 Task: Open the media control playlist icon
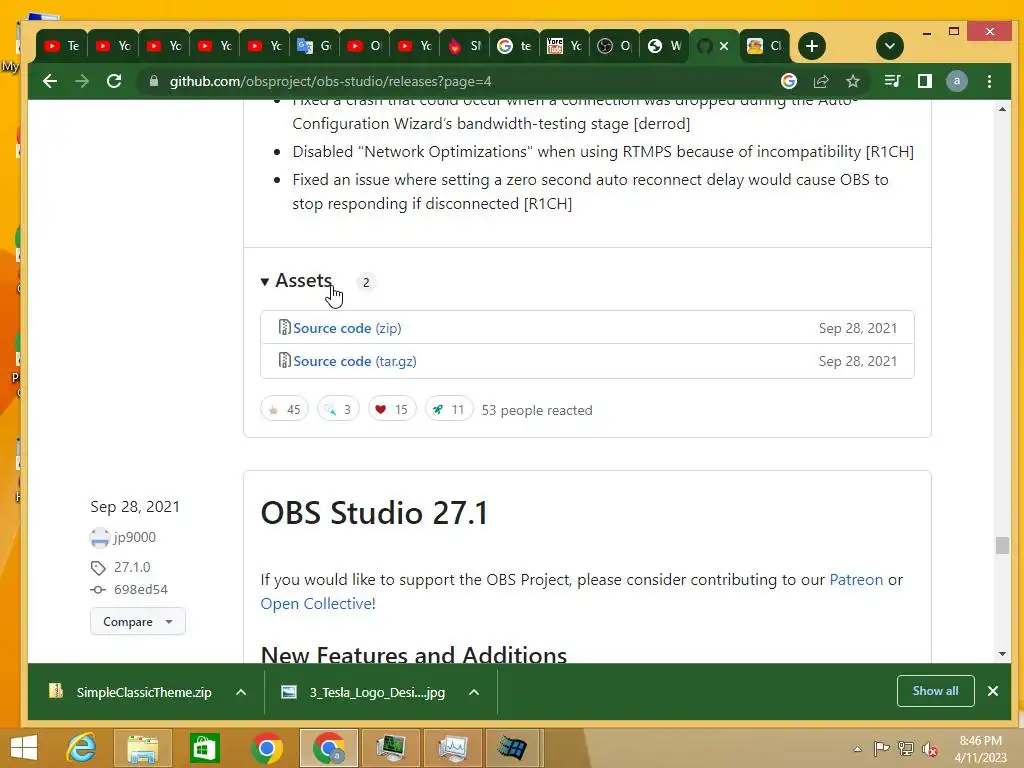[x=892, y=81]
